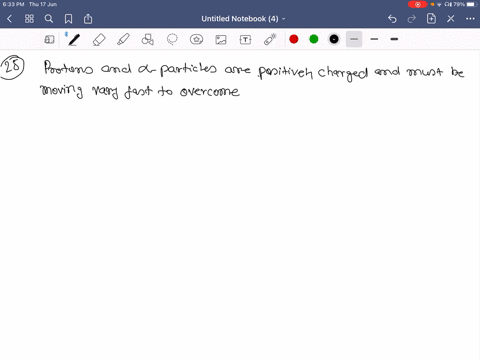Image resolution: width=480 pixels, height=360 pixels.
Task: Open the share and export menu
Action: click(88, 19)
